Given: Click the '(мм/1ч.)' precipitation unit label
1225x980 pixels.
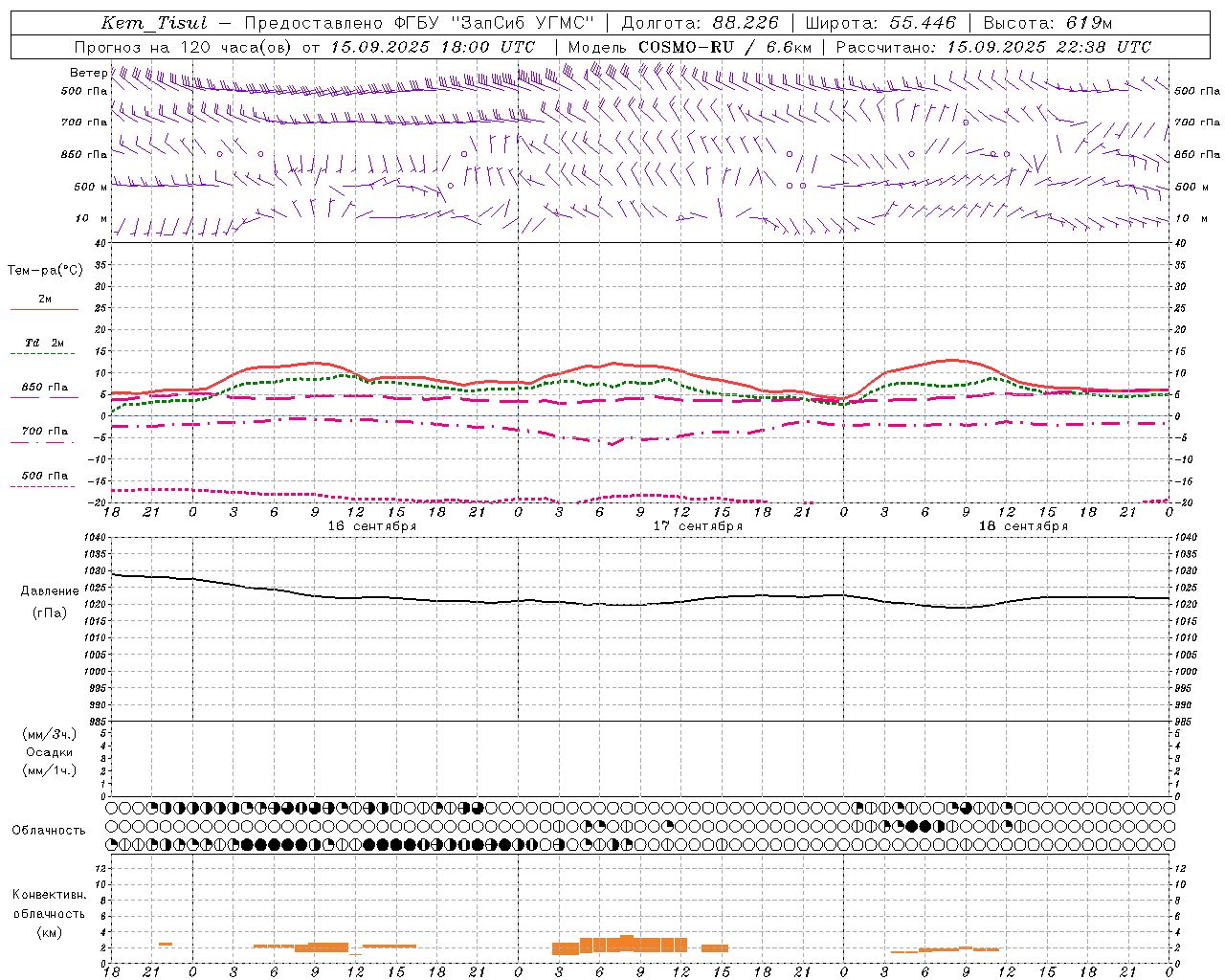Looking at the screenshot, I should [x=50, y=770].
